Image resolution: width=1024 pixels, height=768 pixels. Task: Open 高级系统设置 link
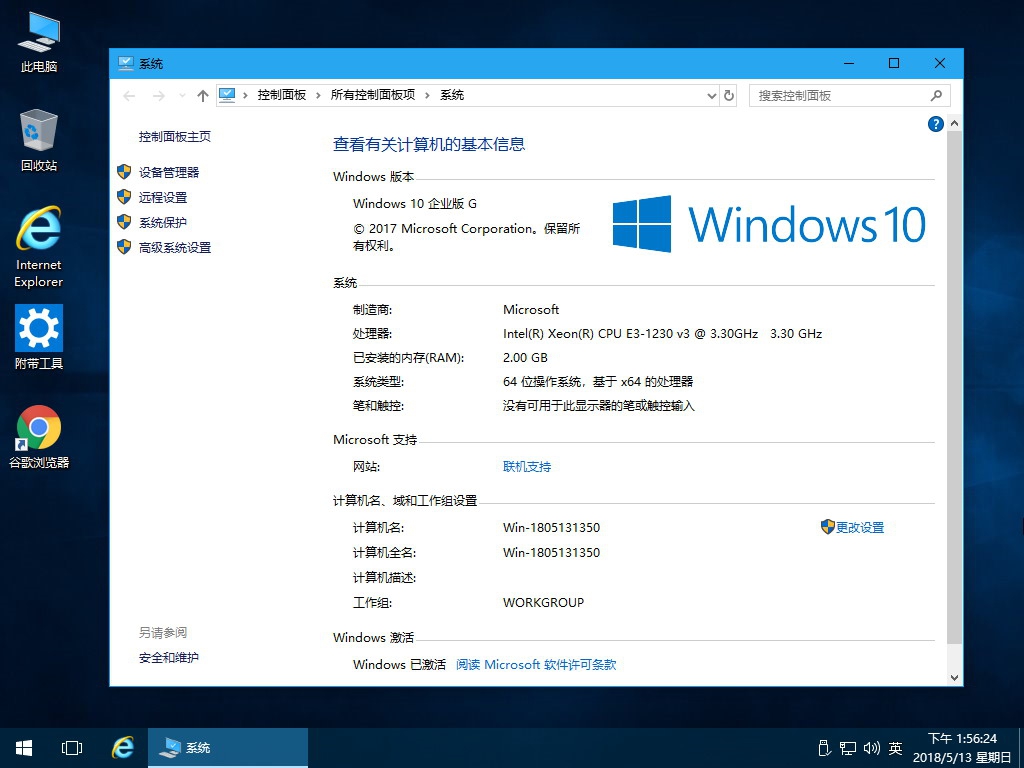pos(174,248)
